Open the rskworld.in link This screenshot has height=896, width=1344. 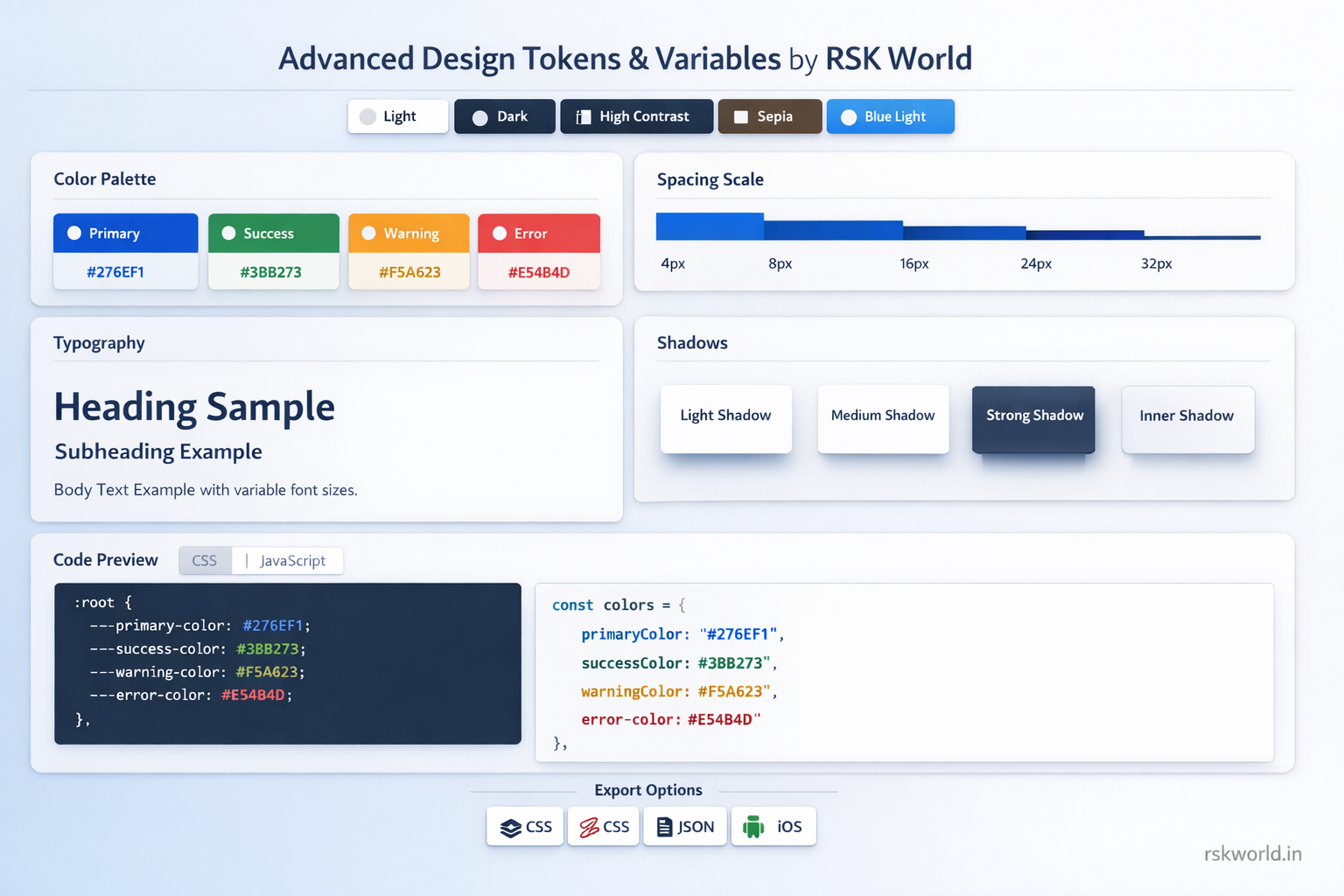[x=1253, y=853]
